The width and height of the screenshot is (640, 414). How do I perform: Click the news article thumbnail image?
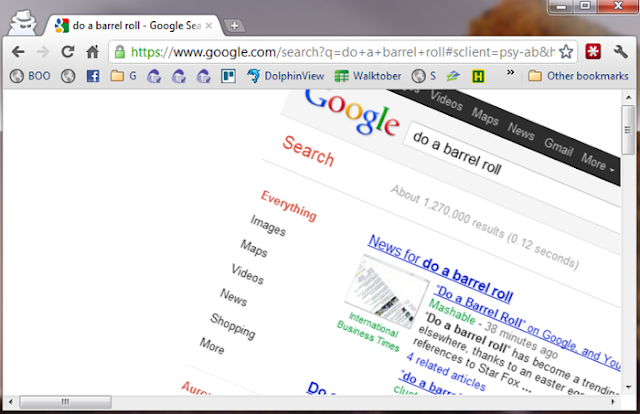click(386, 292)
